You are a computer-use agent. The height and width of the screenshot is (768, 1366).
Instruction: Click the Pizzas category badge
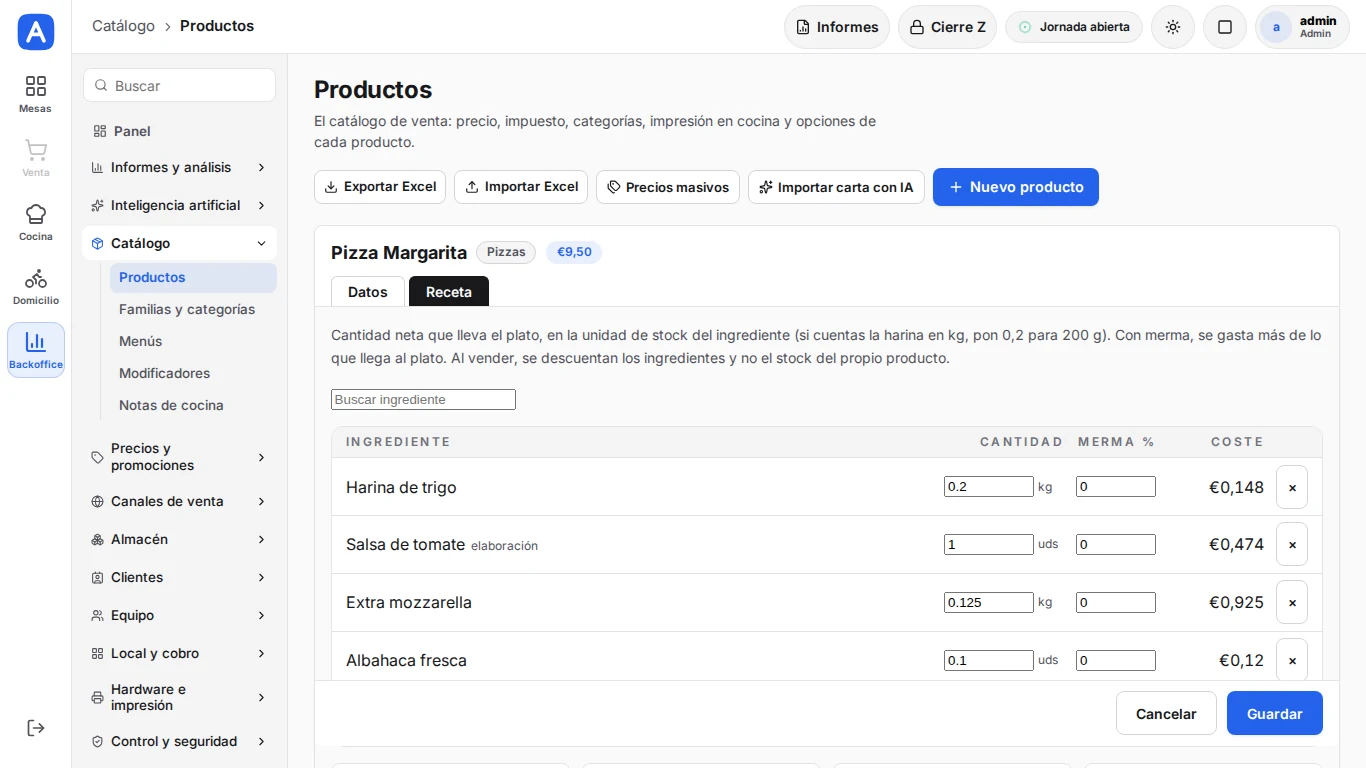506,252
